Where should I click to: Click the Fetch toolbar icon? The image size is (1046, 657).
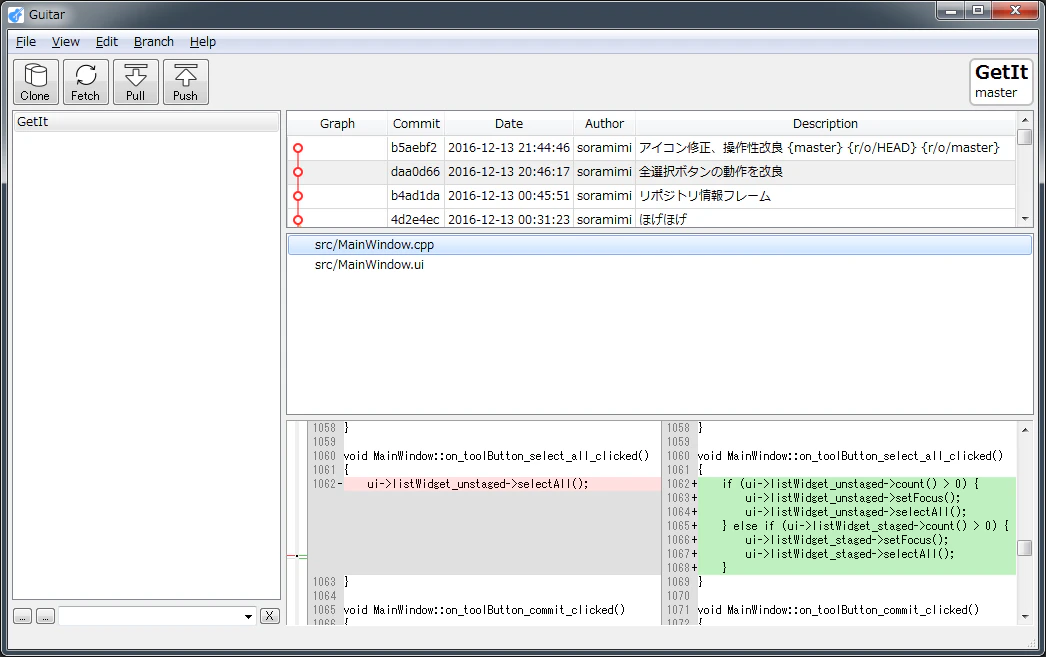[85, 81]
